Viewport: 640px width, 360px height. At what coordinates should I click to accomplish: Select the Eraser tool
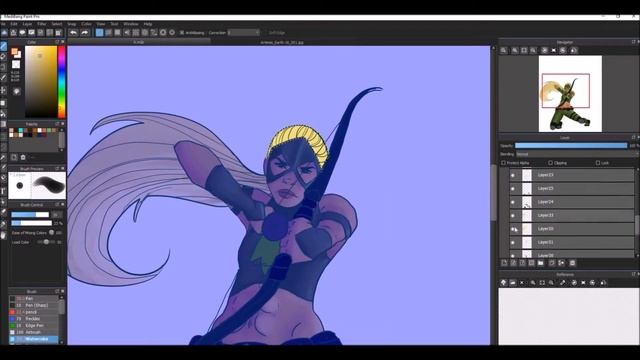click(3, 57)
